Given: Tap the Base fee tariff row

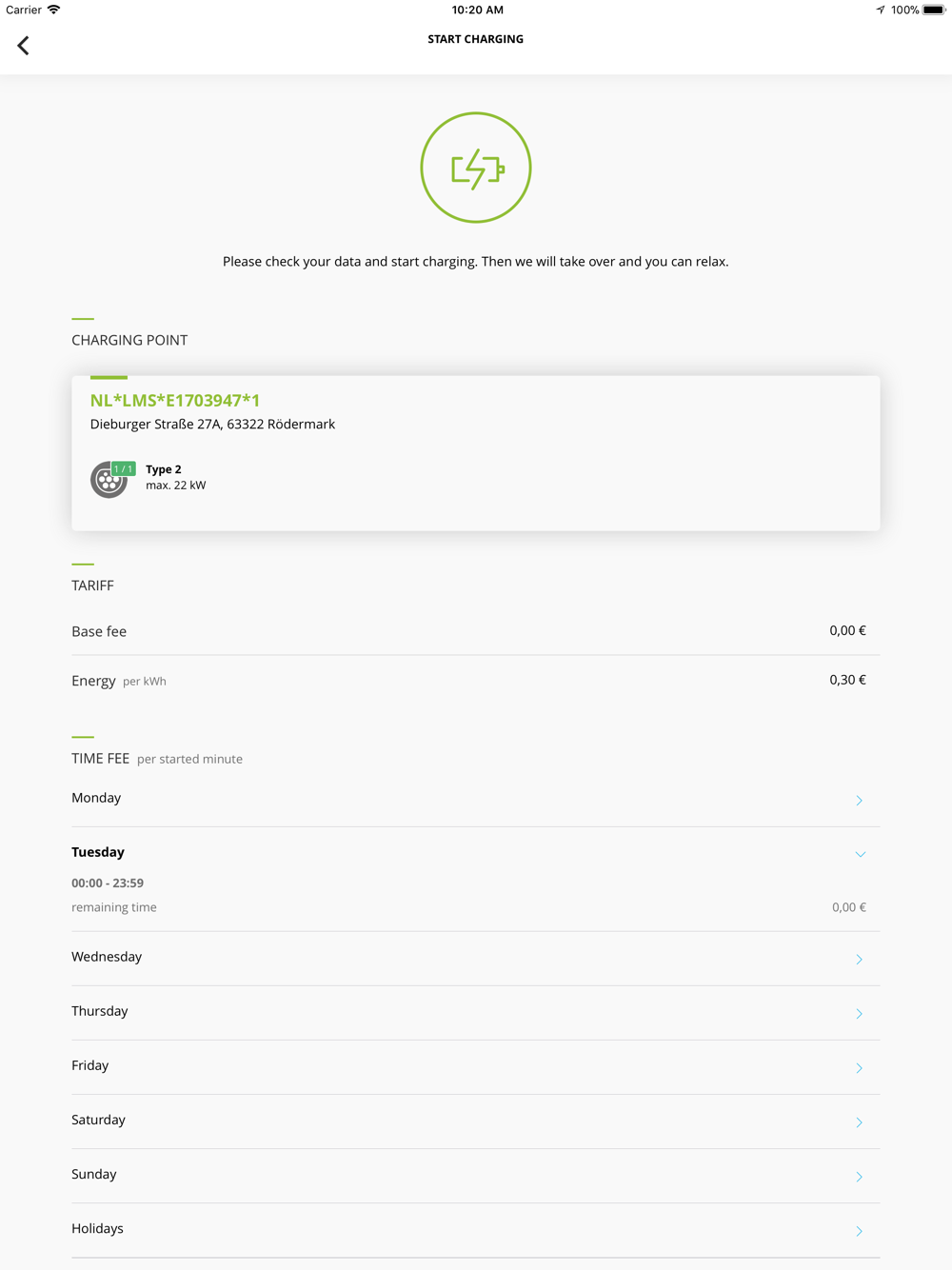Looking at the screenshot, I should (x=475, y=631).
